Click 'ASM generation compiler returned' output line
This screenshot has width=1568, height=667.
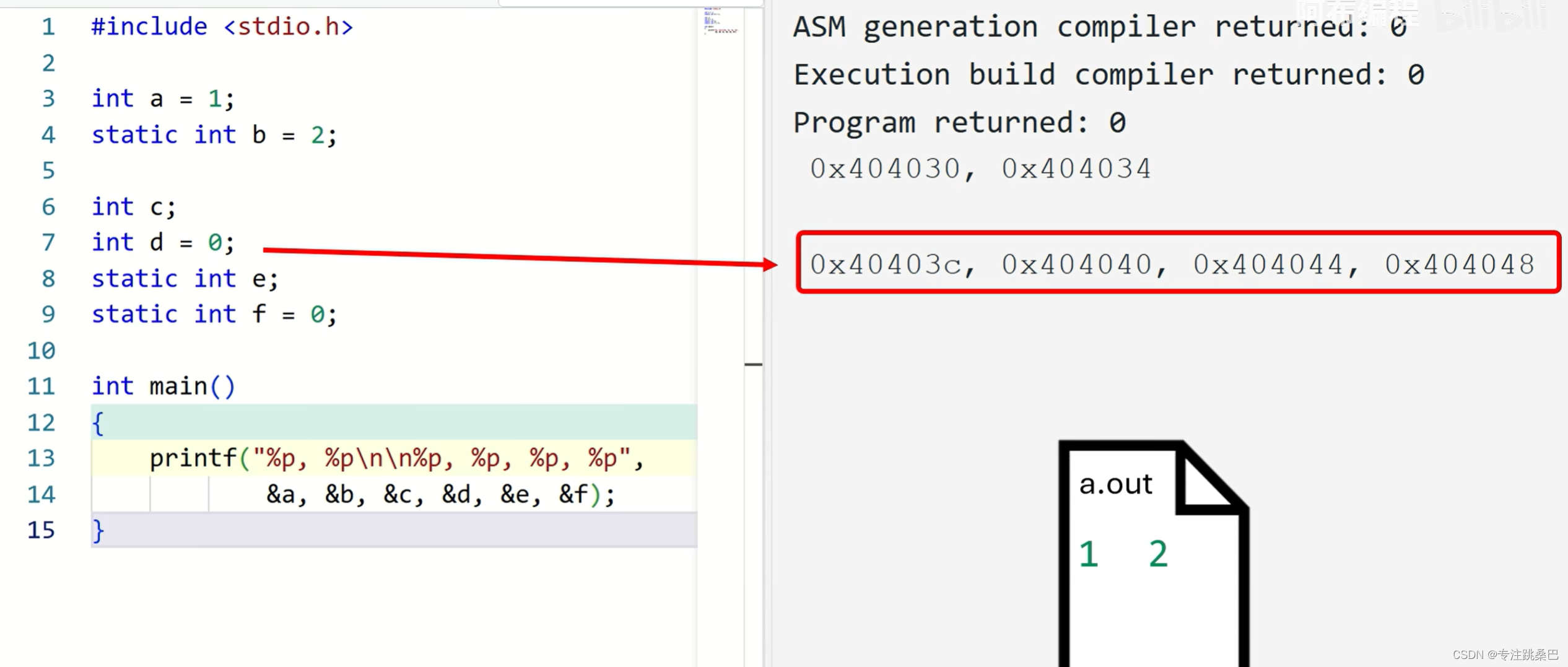point(1099,27)
